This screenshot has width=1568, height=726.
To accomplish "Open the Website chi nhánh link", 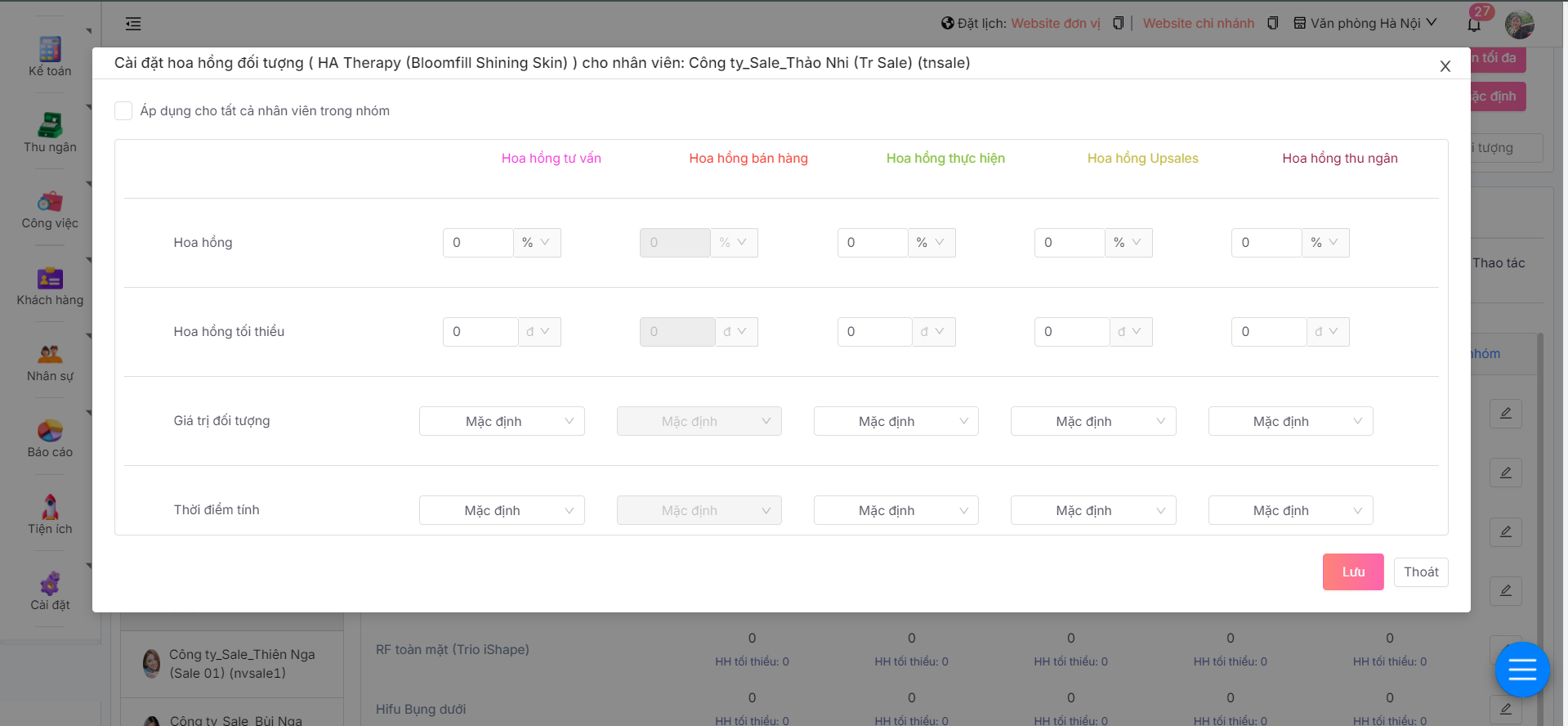I will point(1198,24).
